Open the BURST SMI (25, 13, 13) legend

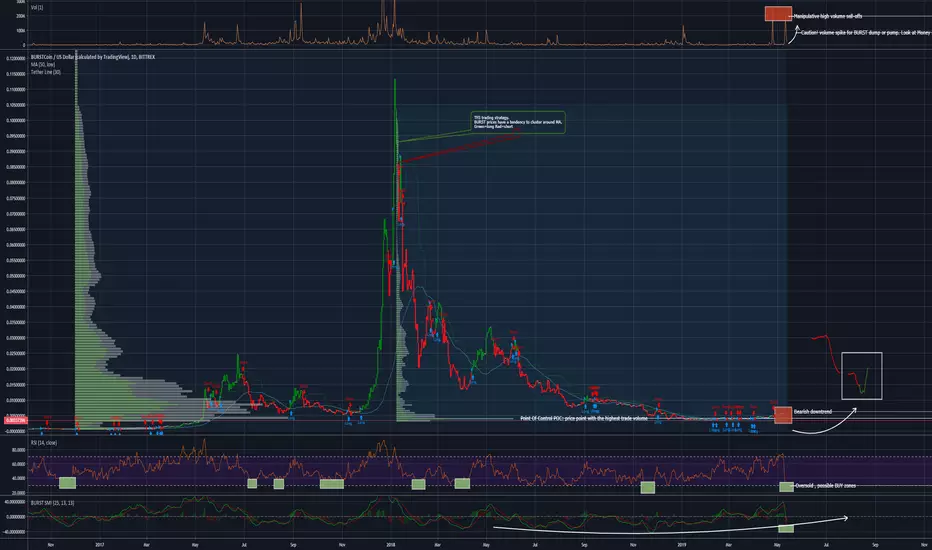(x=52, y=503)
